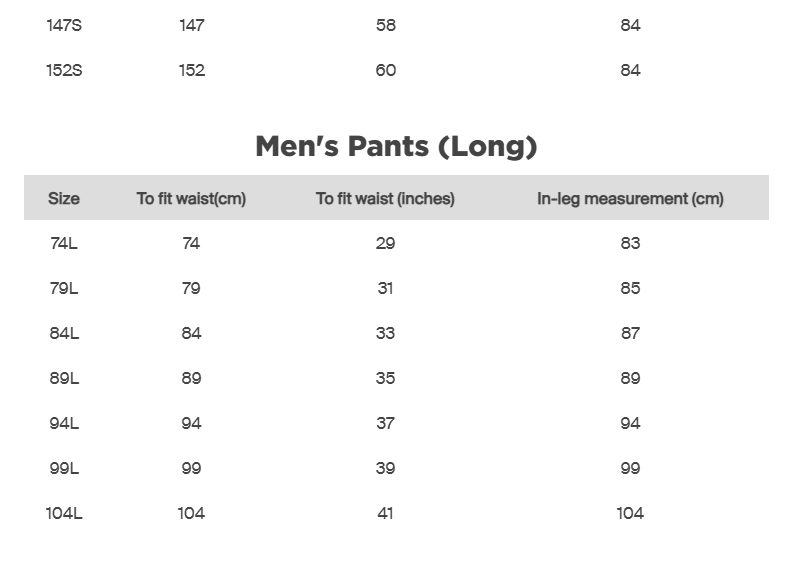This screenshot has height=573, width=797.
Task: Select the 41 inches waist value
Action: 385,513
